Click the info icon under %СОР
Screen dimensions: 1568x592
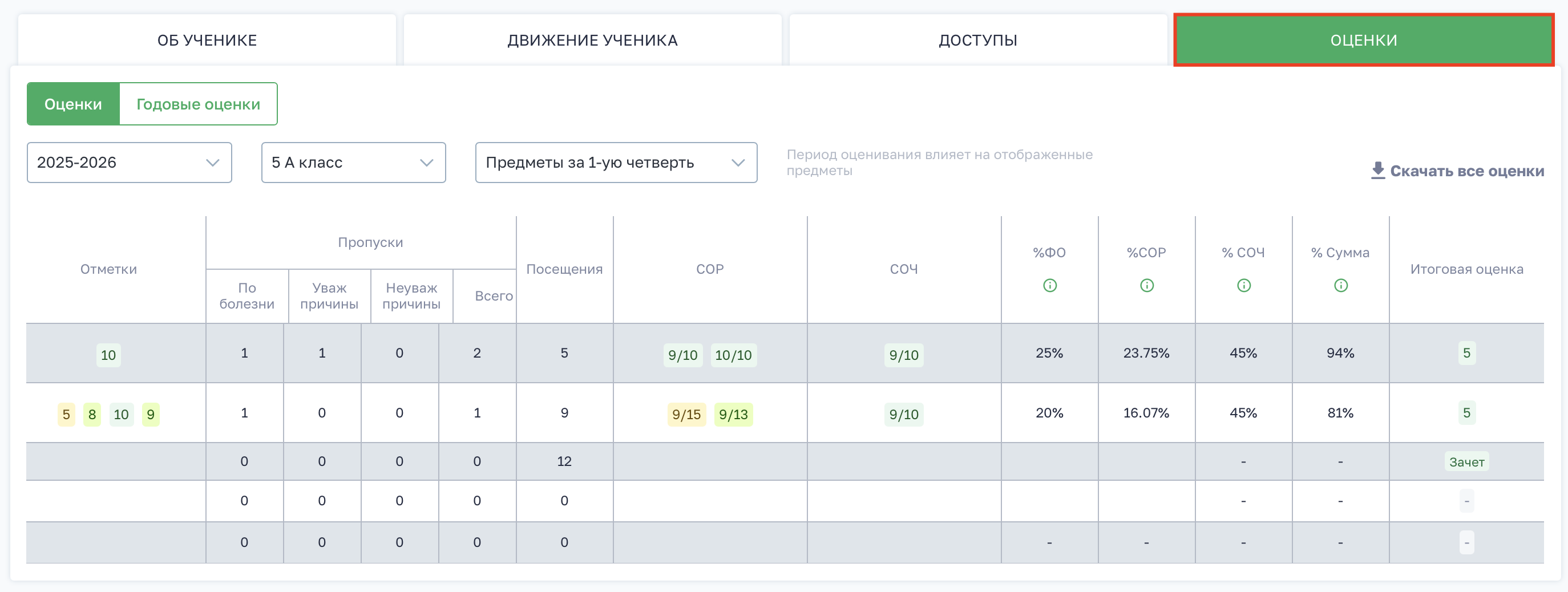[x=1146, y=285]
